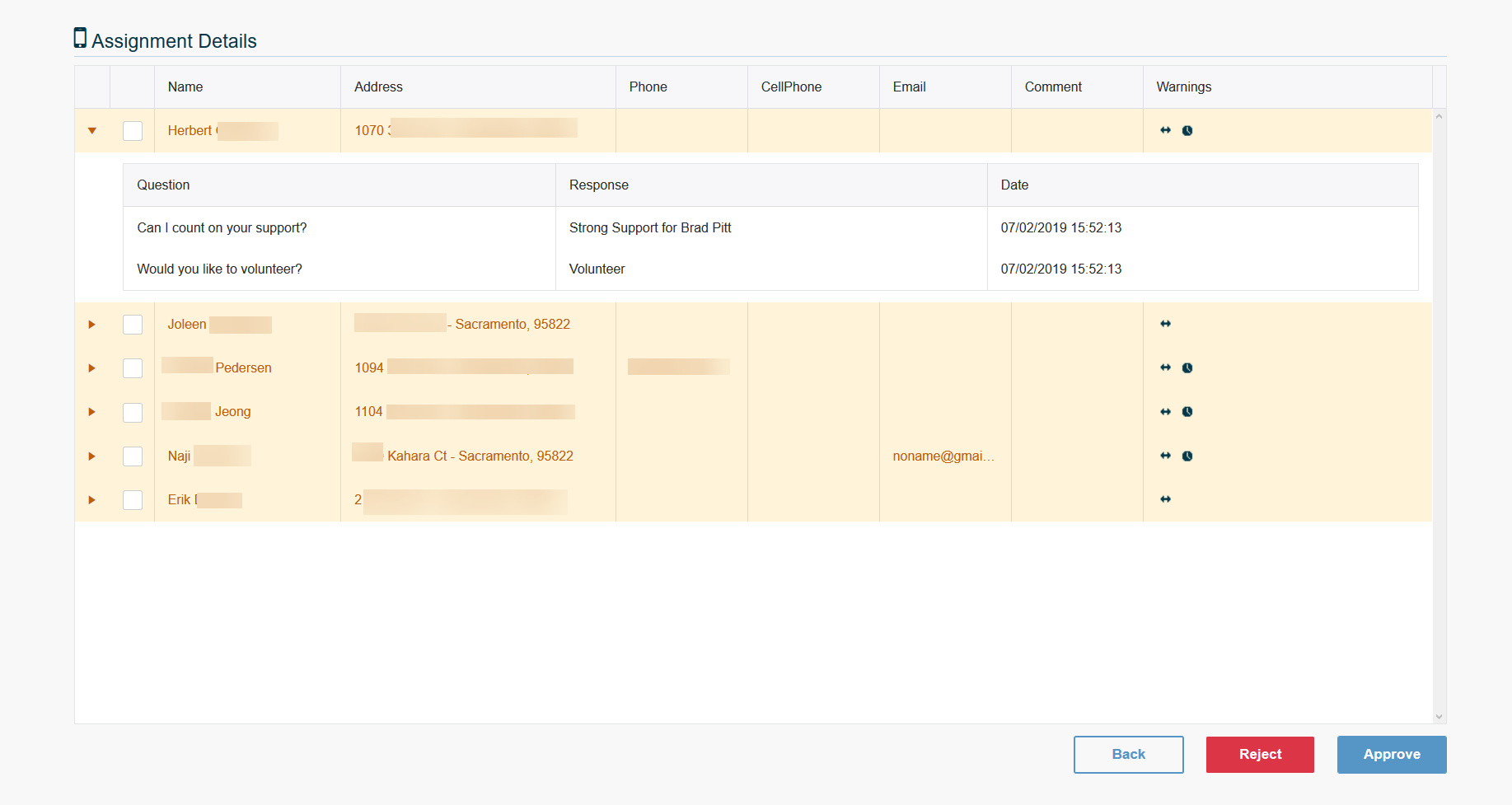Click the arrows warning icon in Herbert's row
The height and width of the screenshot is (805, 1512).
[x=1165, y=130]
